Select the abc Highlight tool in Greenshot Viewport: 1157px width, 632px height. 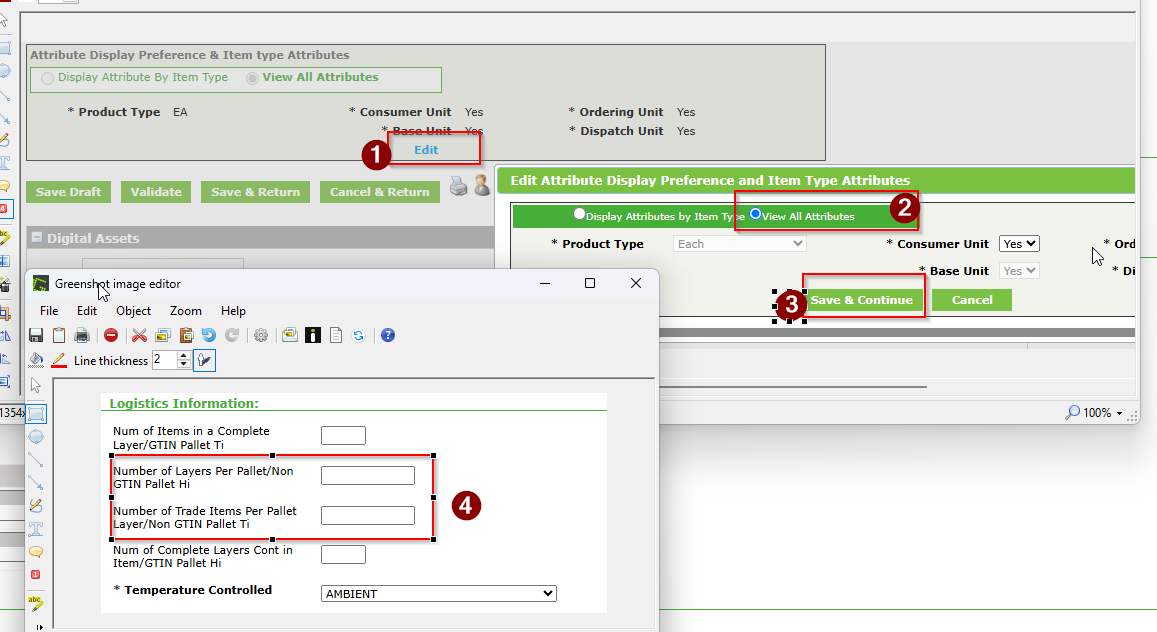[x=35, y=603]
